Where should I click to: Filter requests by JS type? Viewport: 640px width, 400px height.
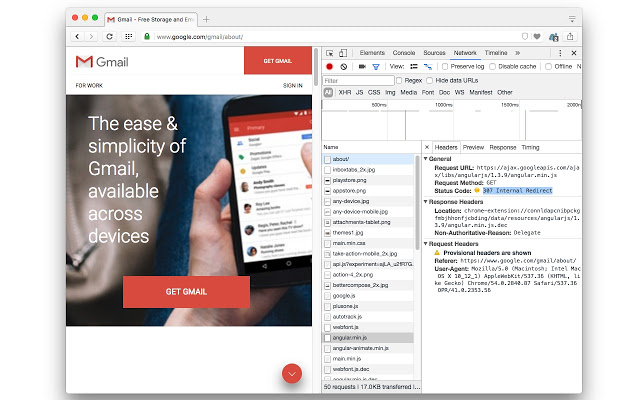point(359,93)
